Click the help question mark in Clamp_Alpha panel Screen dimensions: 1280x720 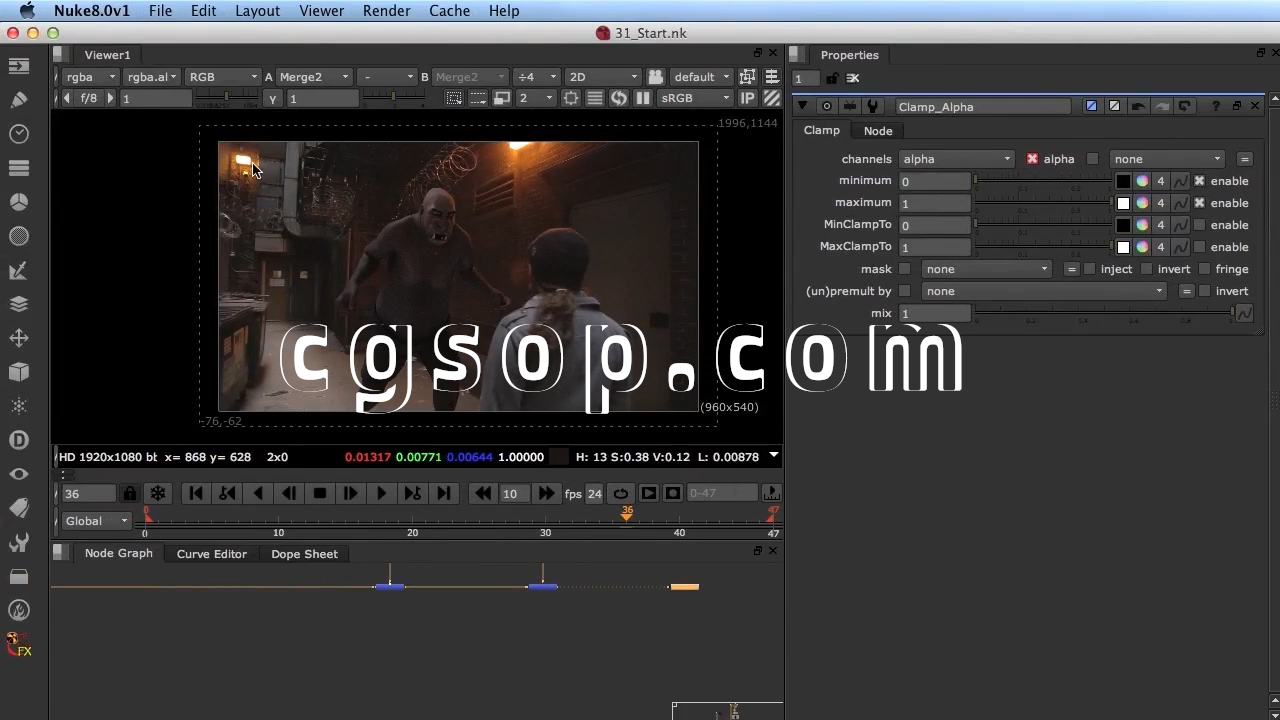pos(1216,106)
